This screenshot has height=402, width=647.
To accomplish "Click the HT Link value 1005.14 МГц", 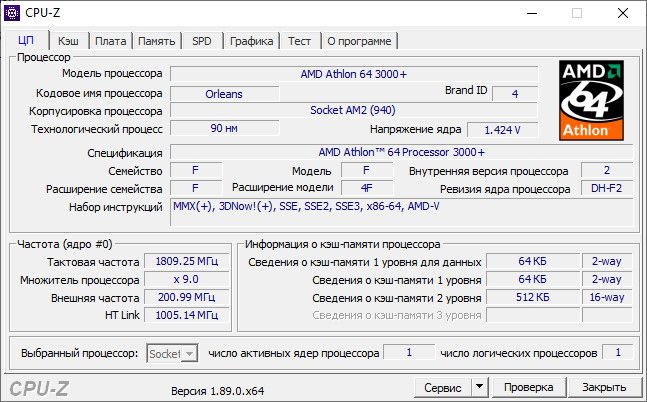I will (x=187, y=315).
